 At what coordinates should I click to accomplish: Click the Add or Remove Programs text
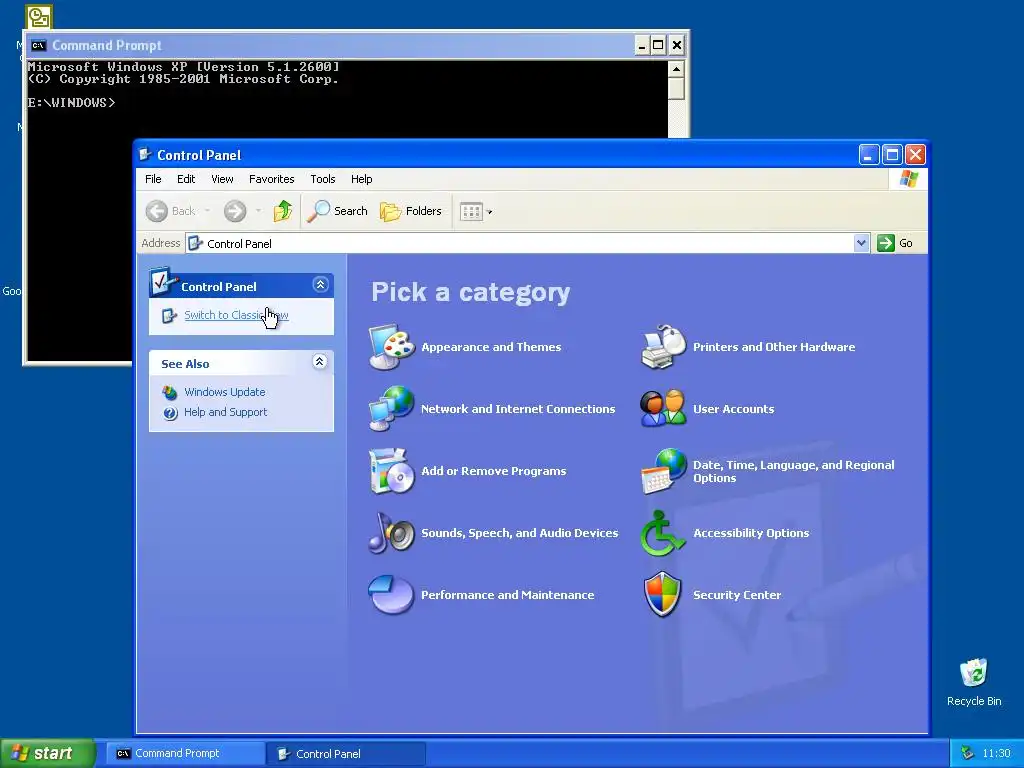point(494,471)
